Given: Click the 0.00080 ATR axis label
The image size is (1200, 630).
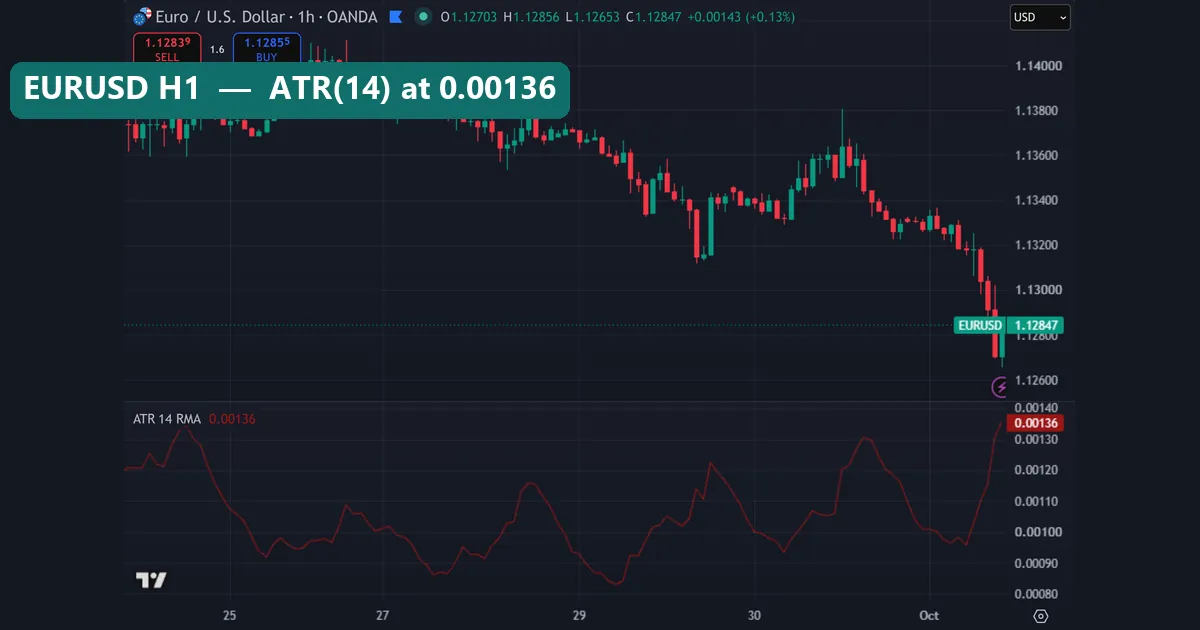Looking at the screenshot, I should pyautogui.click(x=1037, y=594).
